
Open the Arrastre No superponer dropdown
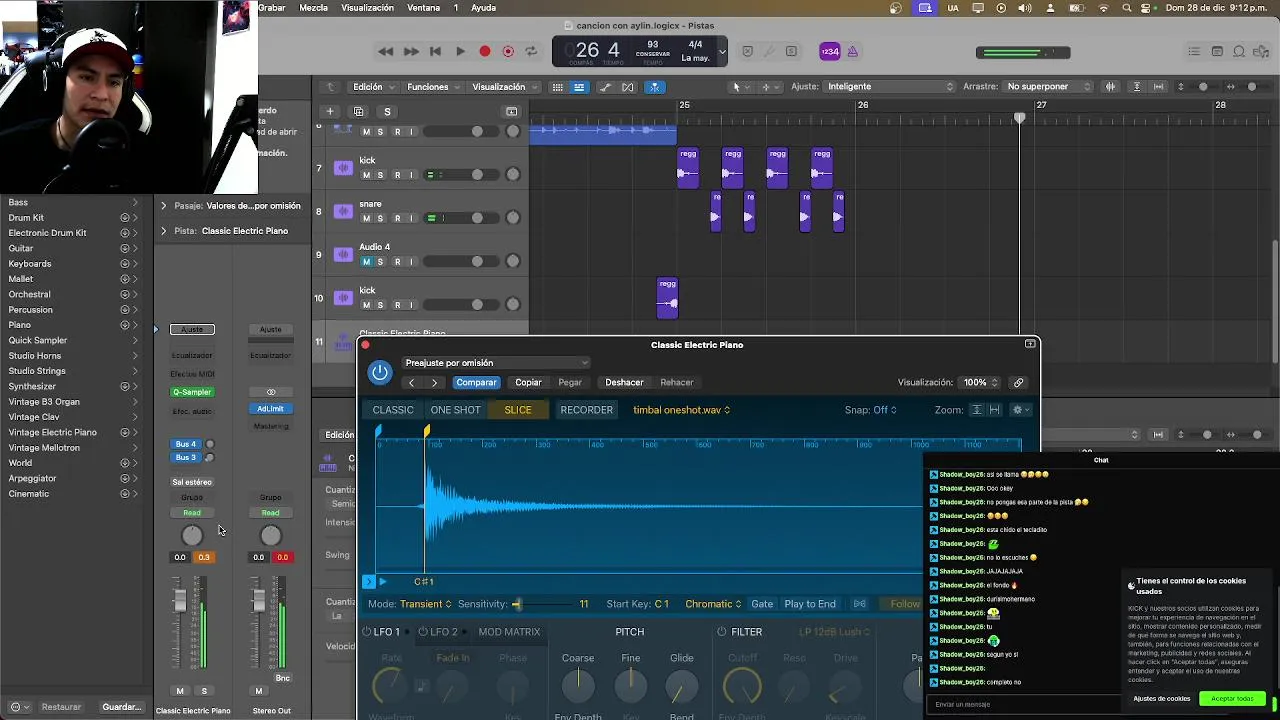[x=1048, y=87]
